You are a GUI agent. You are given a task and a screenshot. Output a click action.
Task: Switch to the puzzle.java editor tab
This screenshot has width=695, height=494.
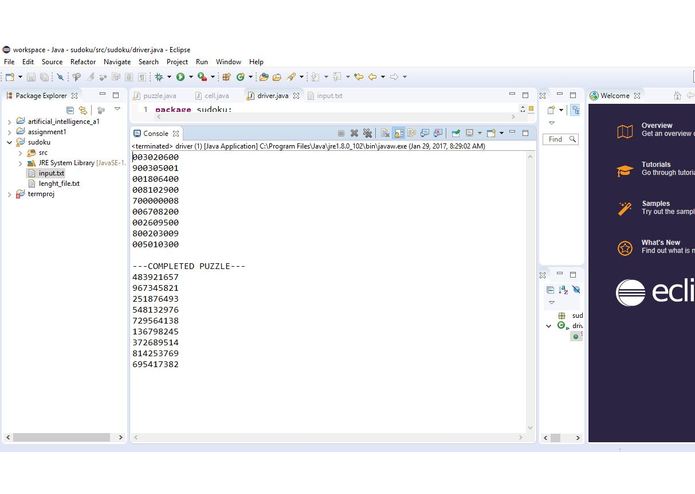pos(155,96)
